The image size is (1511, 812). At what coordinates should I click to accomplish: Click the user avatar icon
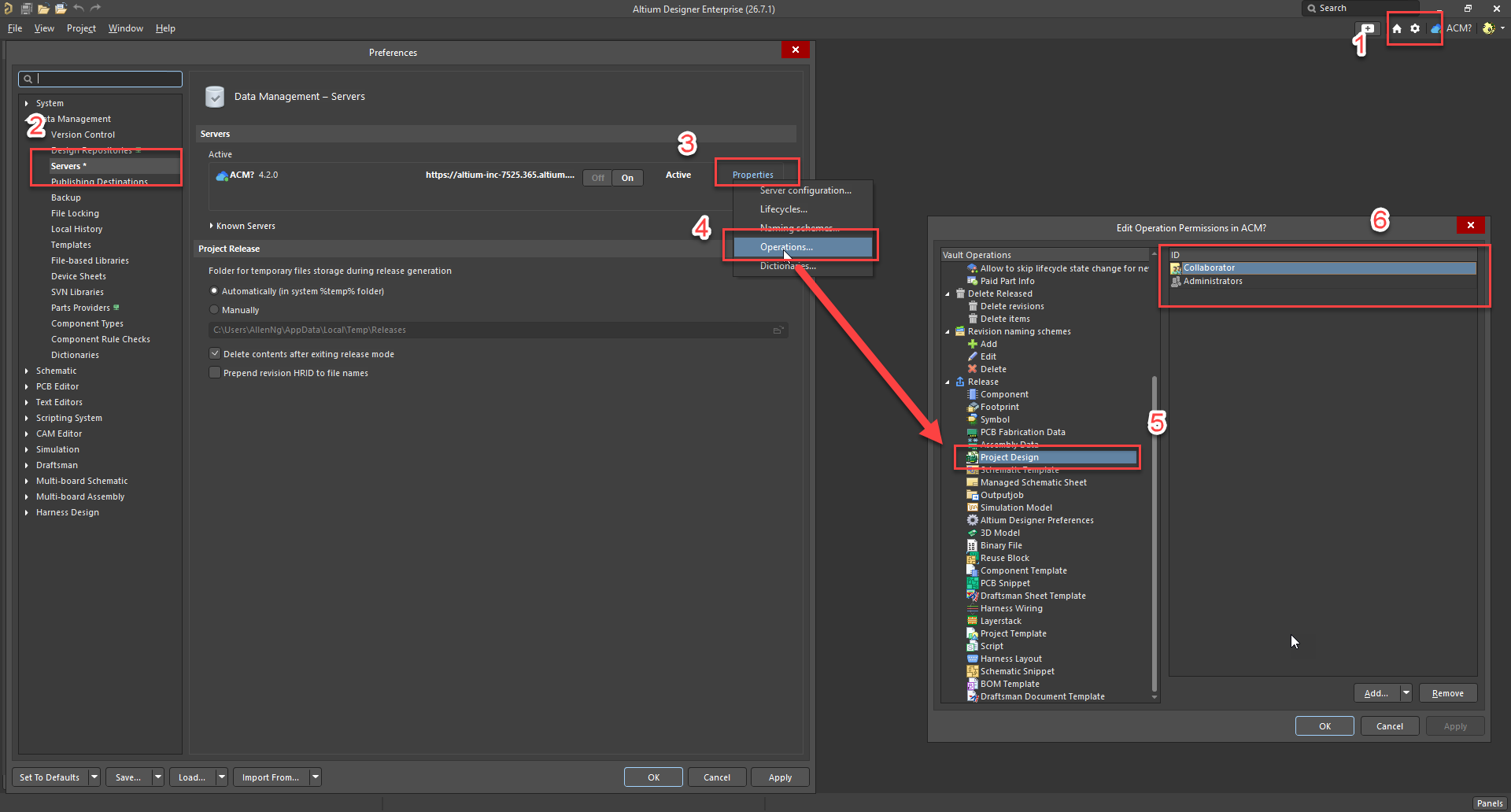[x=1488, y=28]
